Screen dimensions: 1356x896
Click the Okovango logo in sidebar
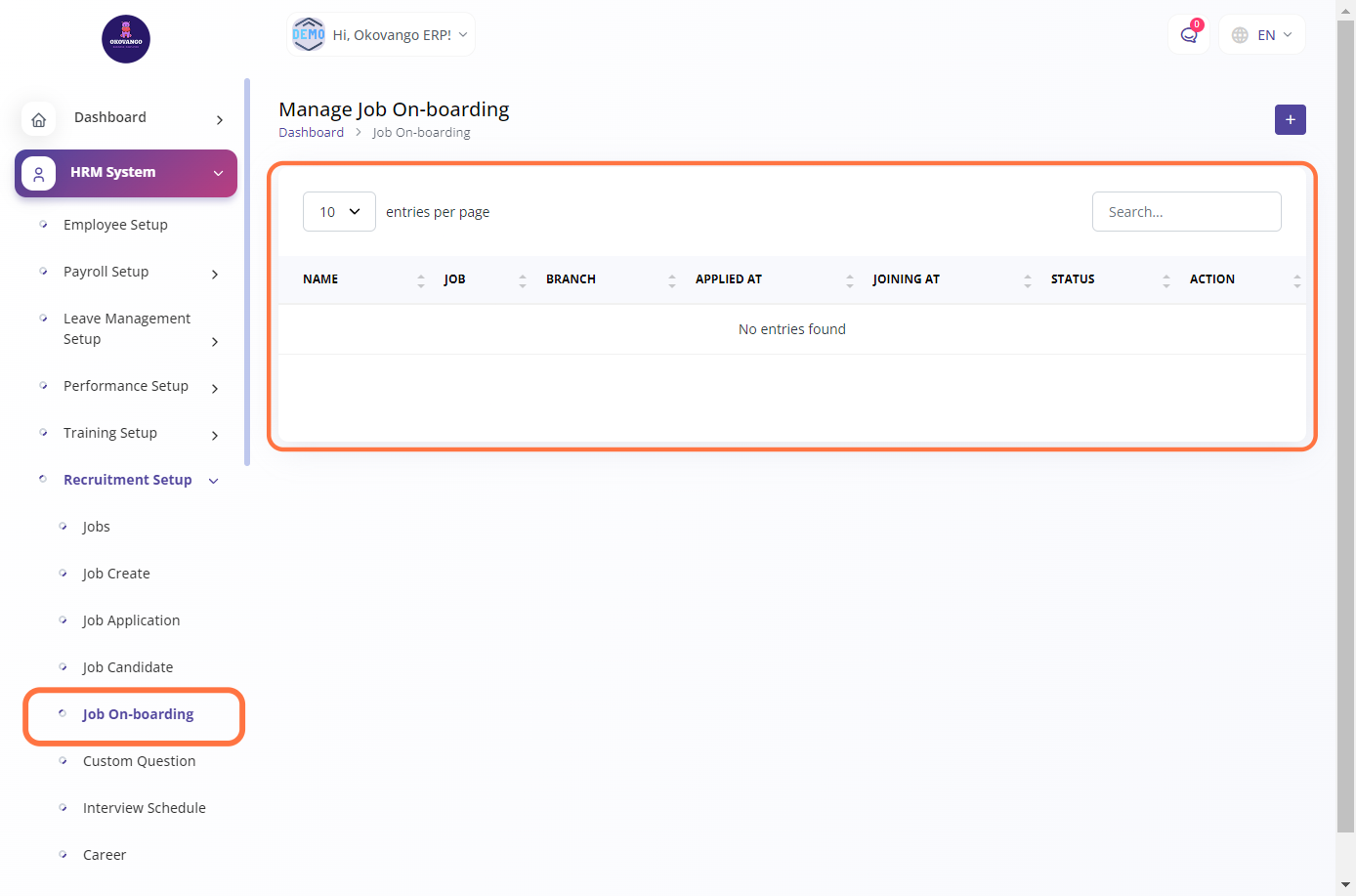pos(126,39)
